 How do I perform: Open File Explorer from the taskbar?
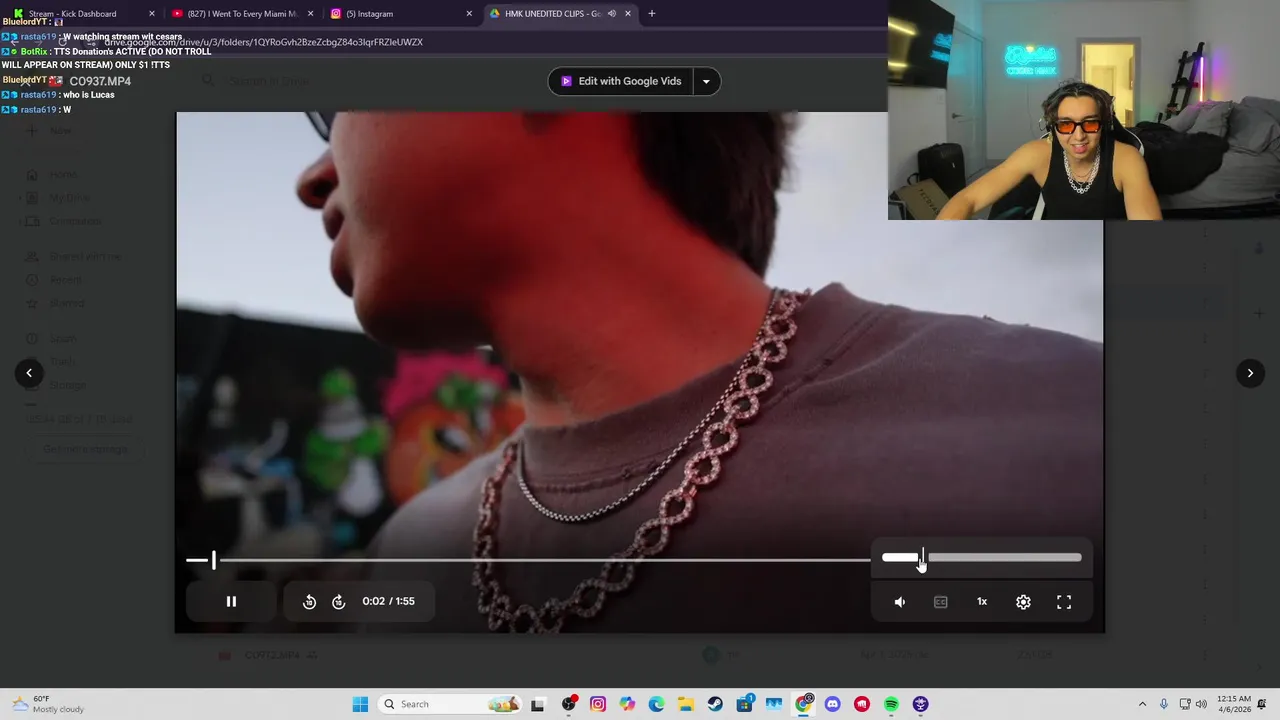click(x=686, y=704)
